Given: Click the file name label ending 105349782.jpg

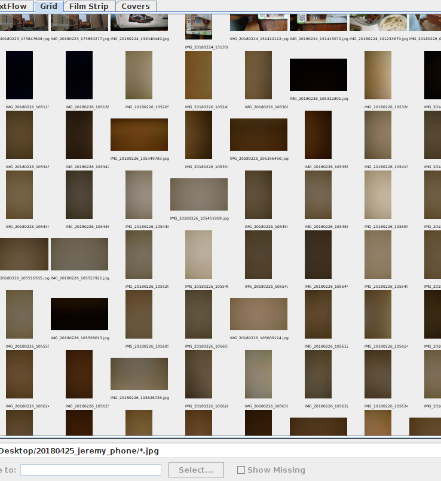Looking at the screenshot, I should click(140, 159).
